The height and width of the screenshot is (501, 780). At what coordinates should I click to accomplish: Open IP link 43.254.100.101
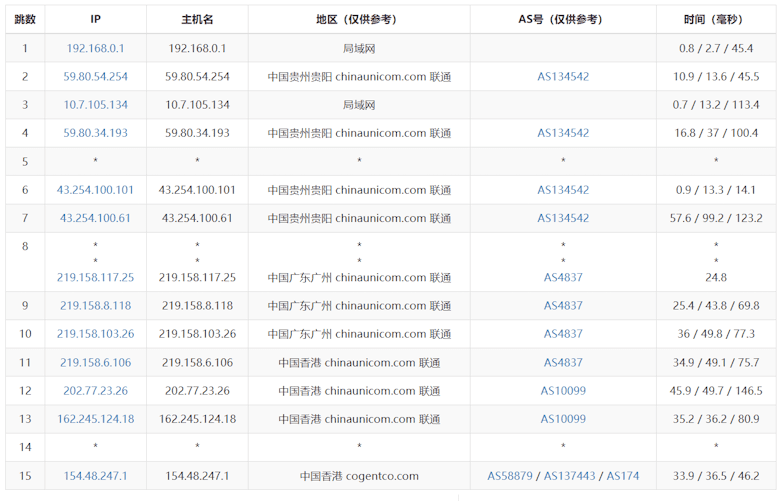(96, 190)
